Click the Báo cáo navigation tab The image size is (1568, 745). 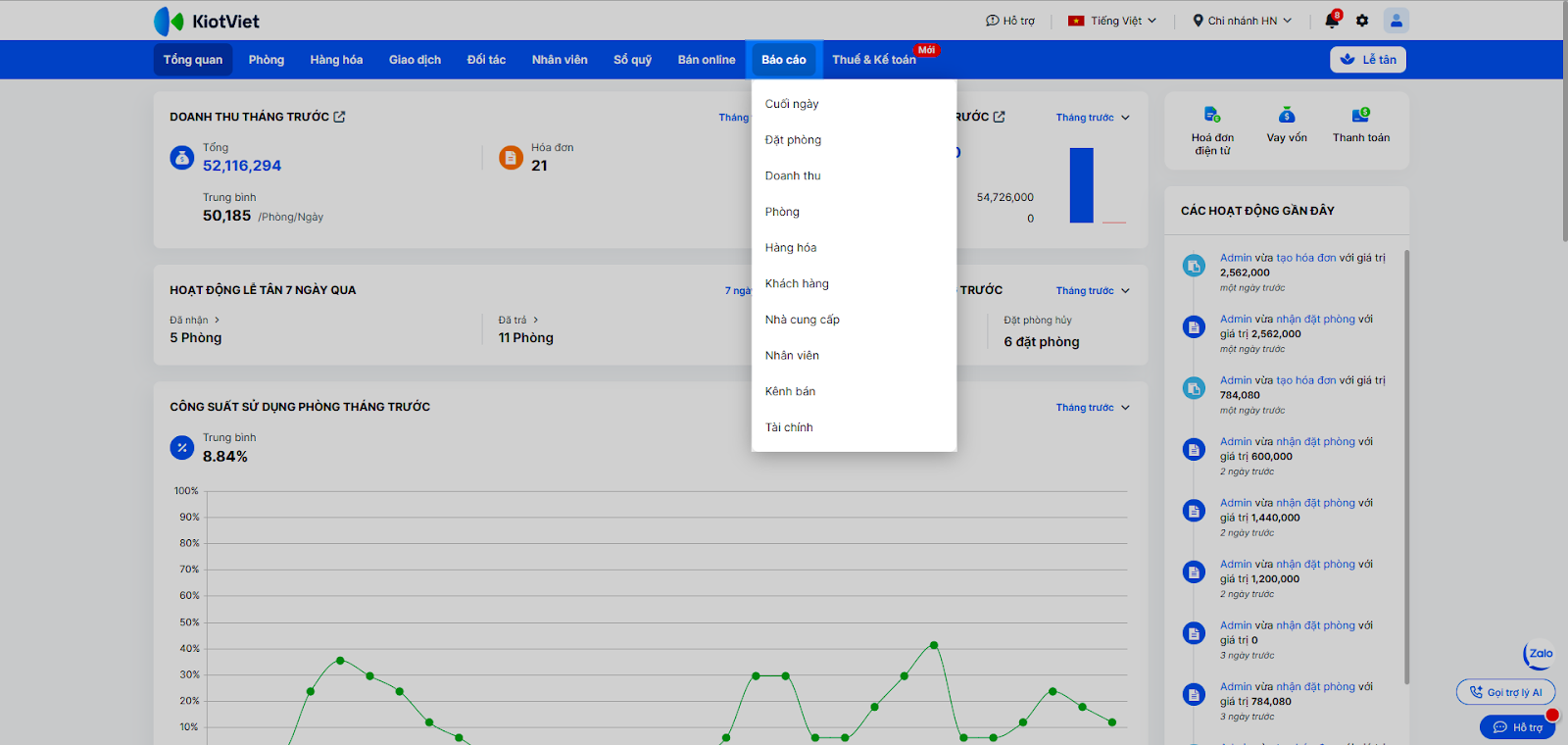784,60
